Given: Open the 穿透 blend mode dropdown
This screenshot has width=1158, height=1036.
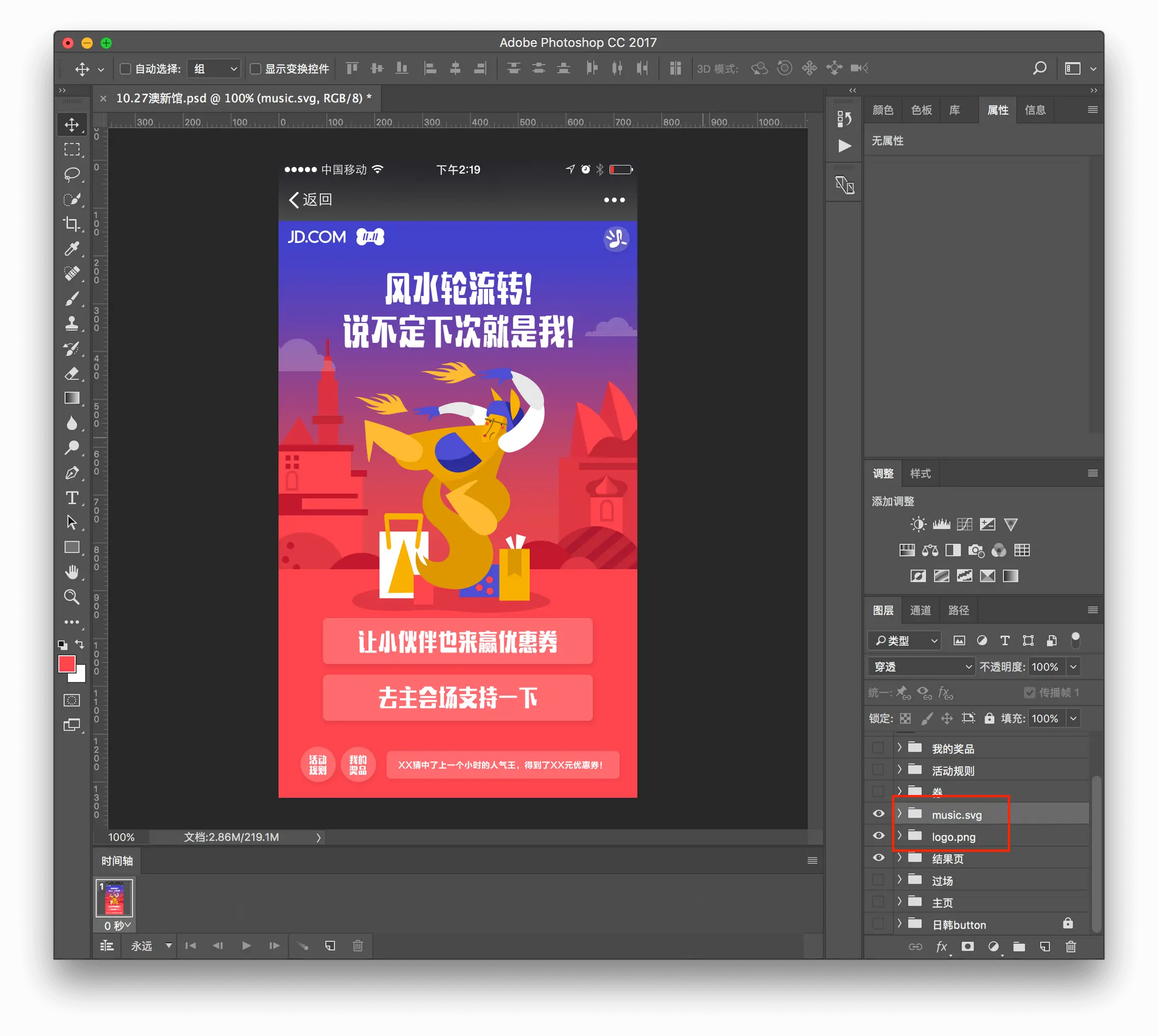Looking at the screenshot, I should (921, 667).
